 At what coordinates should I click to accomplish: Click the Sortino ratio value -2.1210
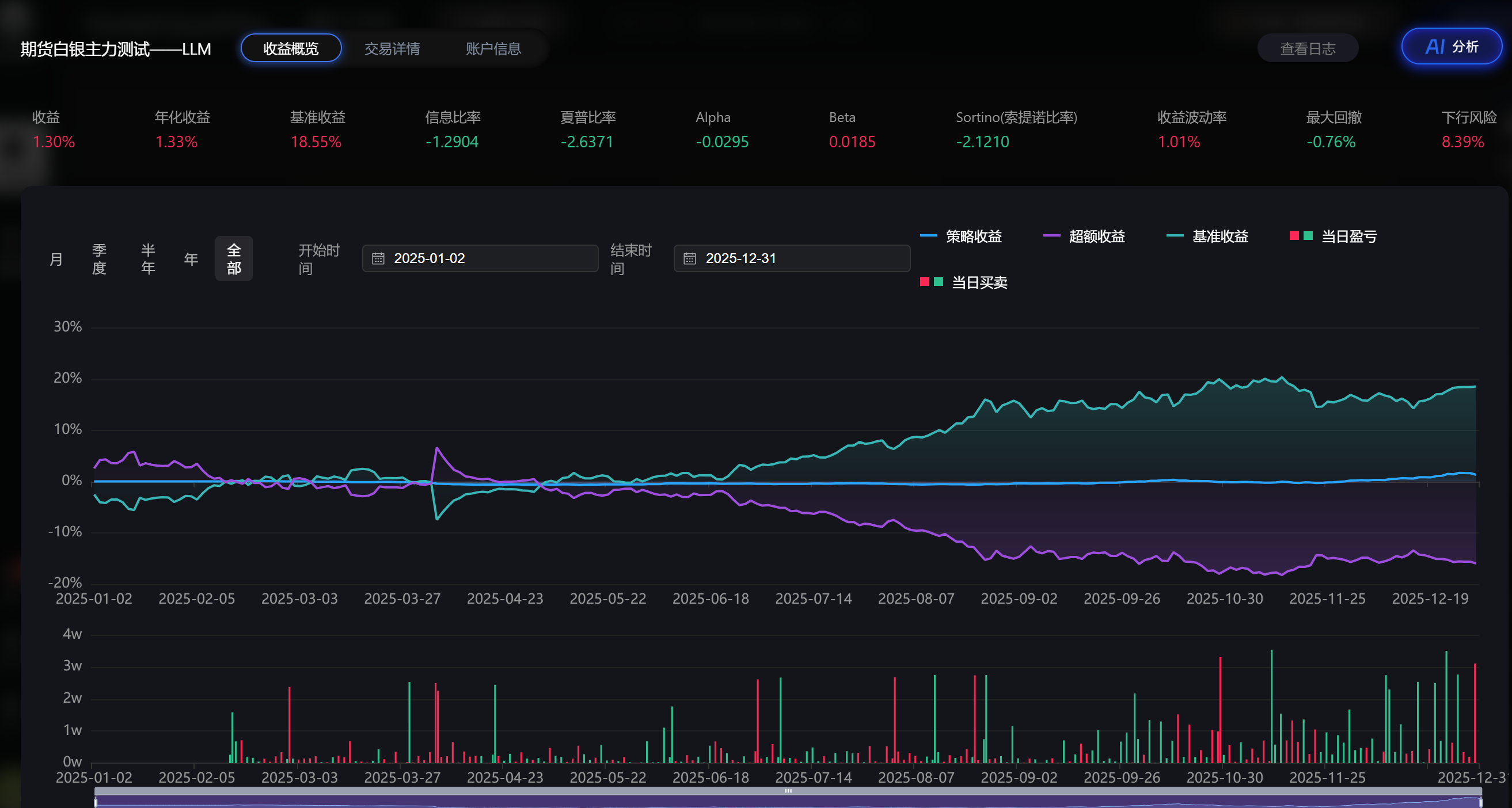982,142
